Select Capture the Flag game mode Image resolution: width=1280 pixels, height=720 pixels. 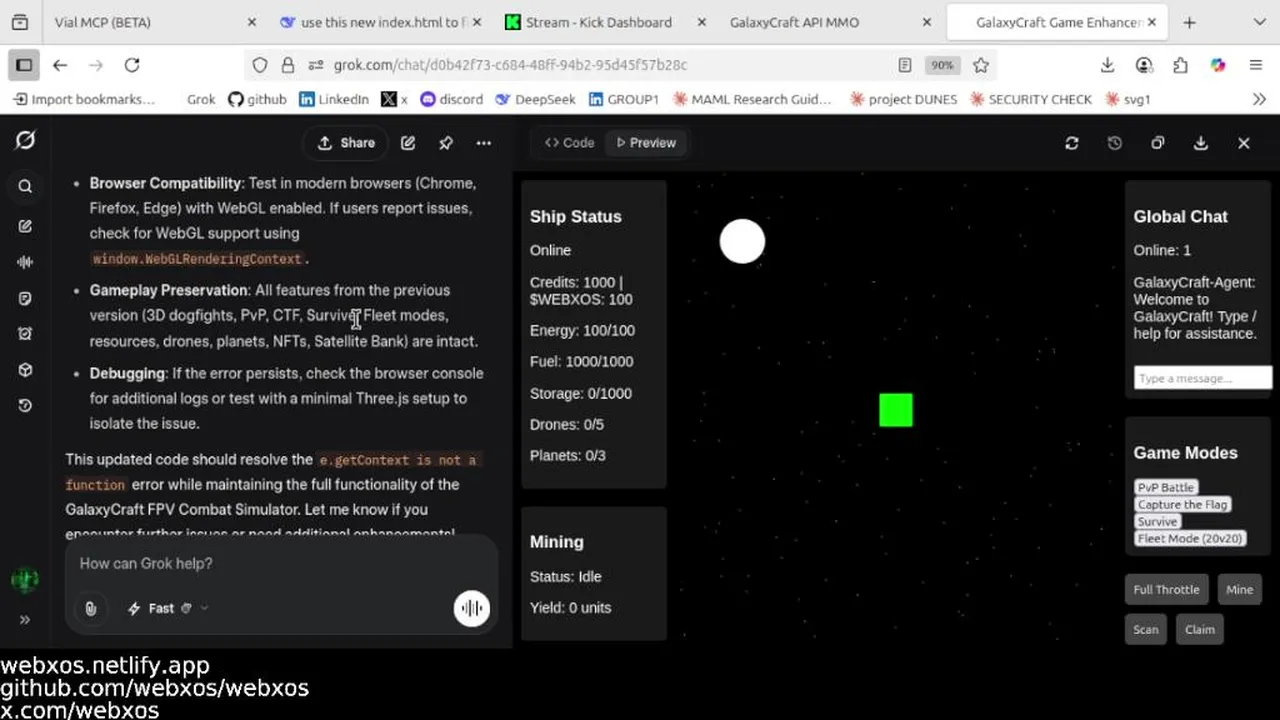(1182, 504)
